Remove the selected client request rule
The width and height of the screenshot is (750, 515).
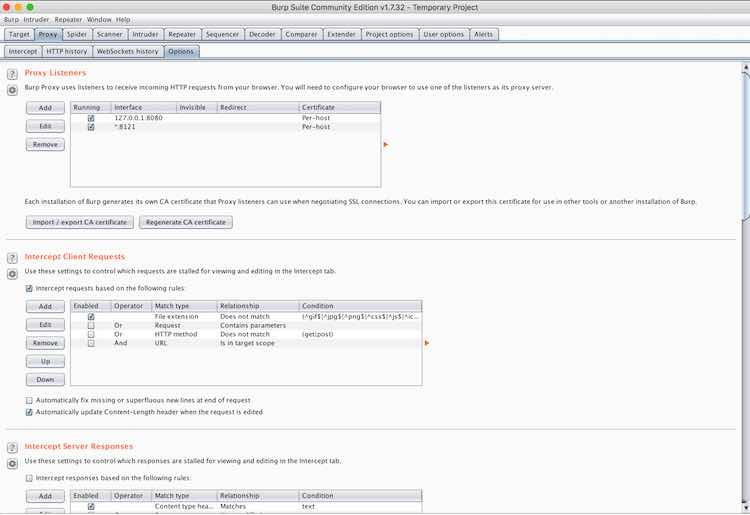click(45, 343)
